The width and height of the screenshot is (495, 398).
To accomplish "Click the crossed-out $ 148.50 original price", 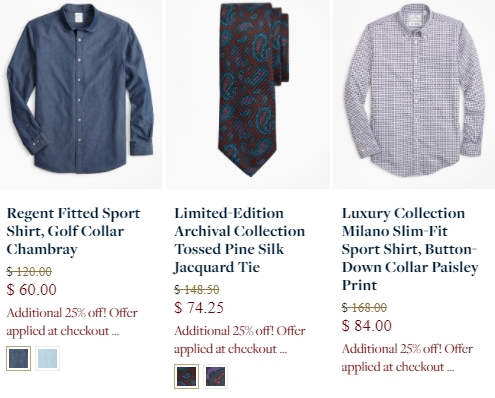I will (x=197, y=290).
